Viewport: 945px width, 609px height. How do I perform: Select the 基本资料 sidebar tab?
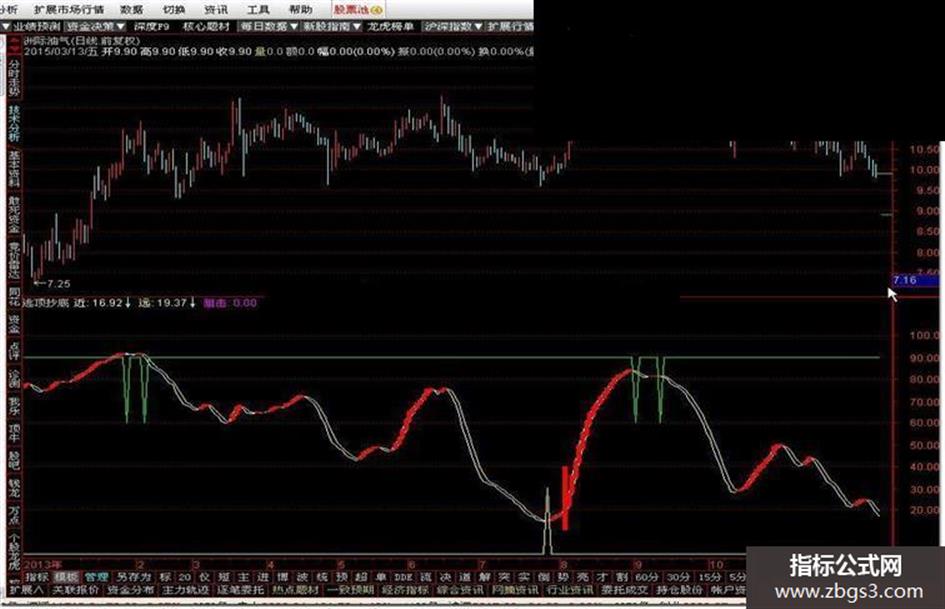pos(13,169)
